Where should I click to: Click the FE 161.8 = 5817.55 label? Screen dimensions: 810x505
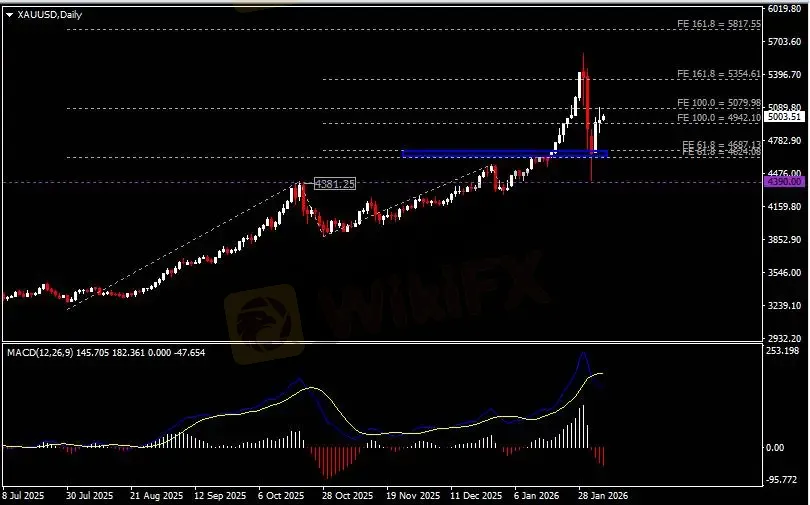719,24
